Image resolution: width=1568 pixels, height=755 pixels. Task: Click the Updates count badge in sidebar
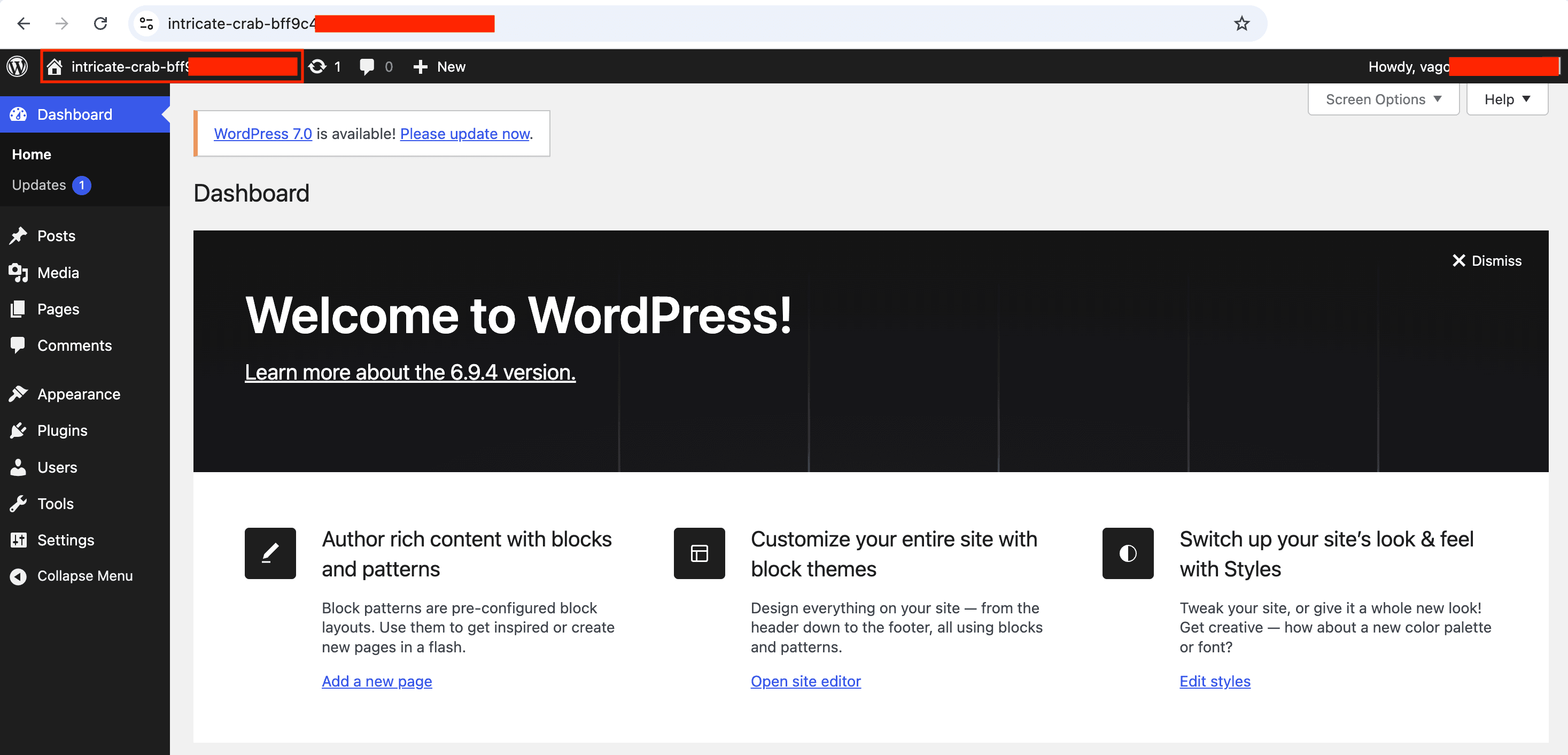pyautogui.click(x=82, y=185)
